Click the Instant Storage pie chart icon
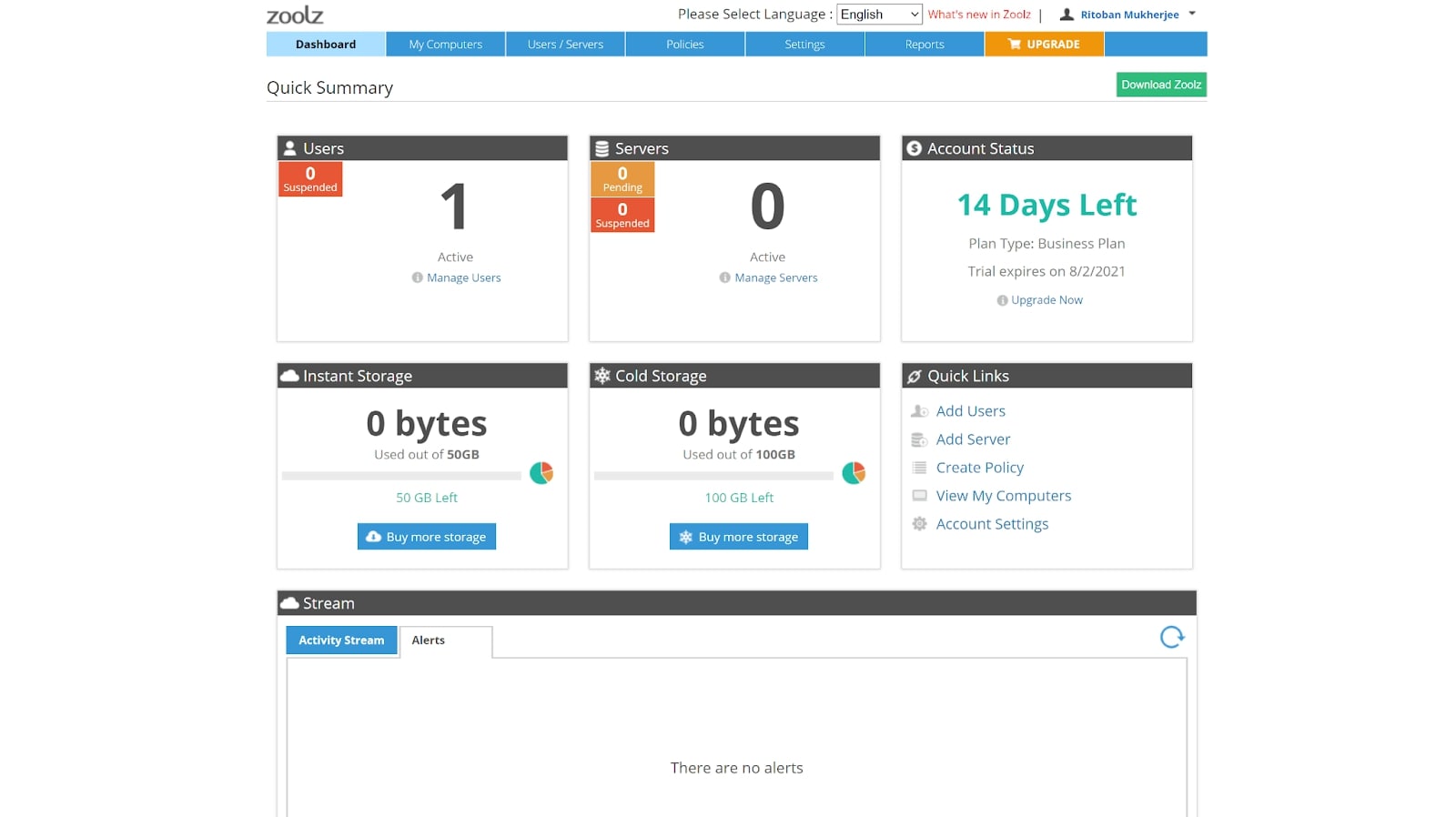 (541, 473)
